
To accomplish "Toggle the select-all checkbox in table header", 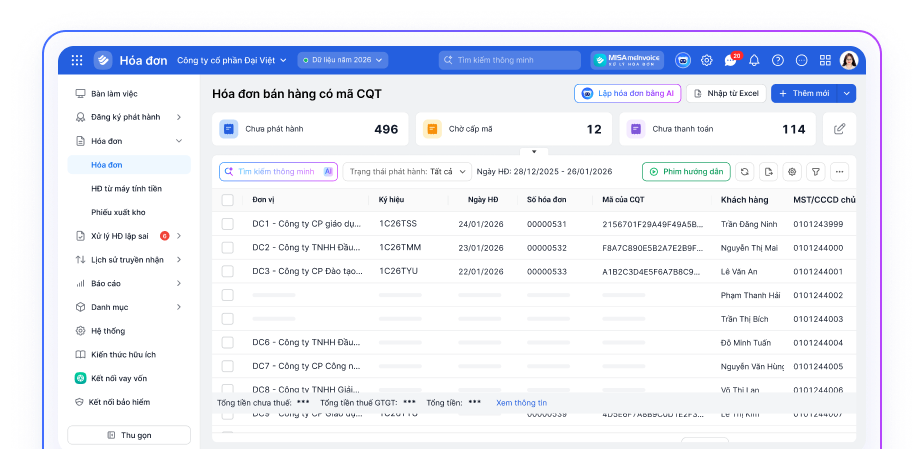I will [227, 200].
